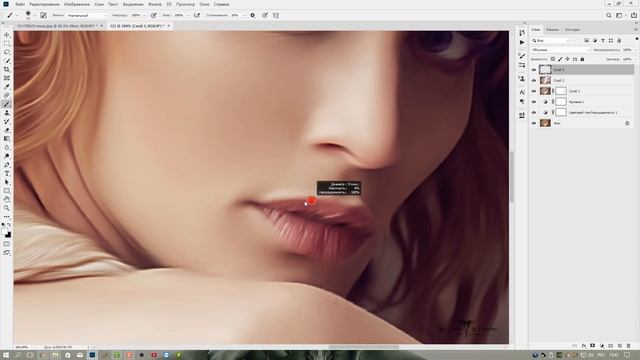This screenshot has width=640, height=360.
Task: Select the Eraser tool
Action: click(7, 130)
